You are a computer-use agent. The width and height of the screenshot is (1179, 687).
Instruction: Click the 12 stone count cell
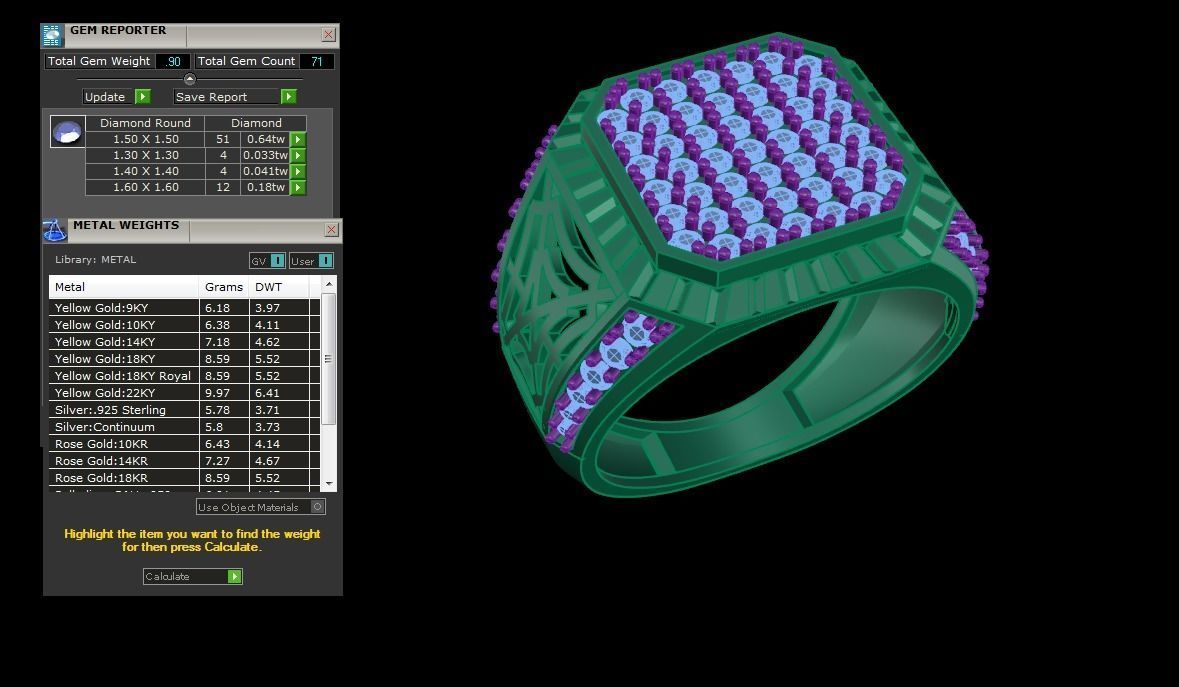pyautogui.click(x=223, y=187)
